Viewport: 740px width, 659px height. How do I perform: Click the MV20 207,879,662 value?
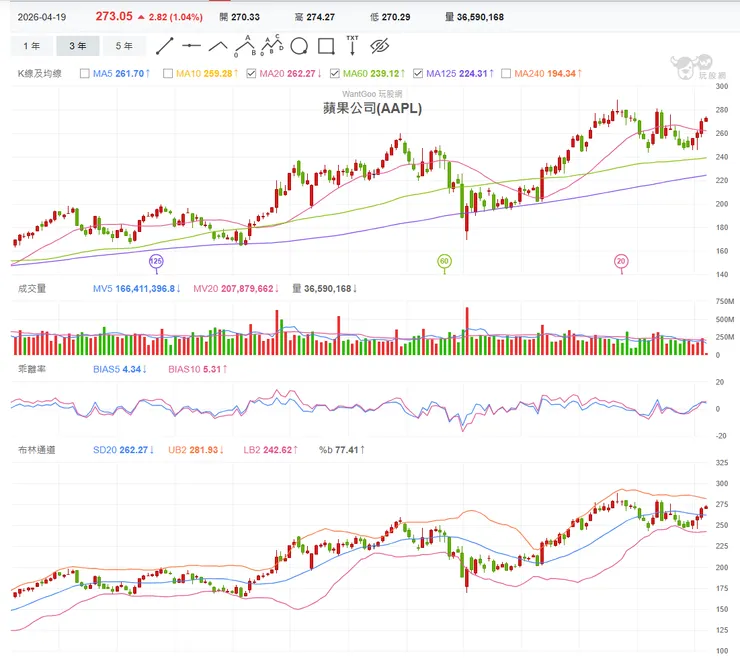[x=235, y=288]
